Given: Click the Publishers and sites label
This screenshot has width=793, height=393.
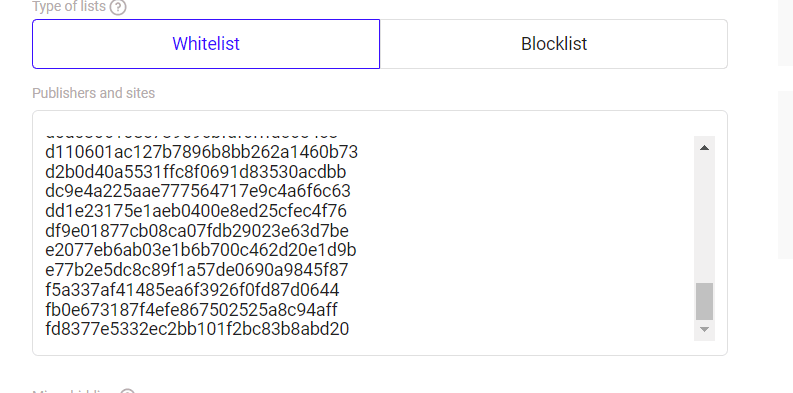Looking at the screenshot, I should [x=94, y=93].
